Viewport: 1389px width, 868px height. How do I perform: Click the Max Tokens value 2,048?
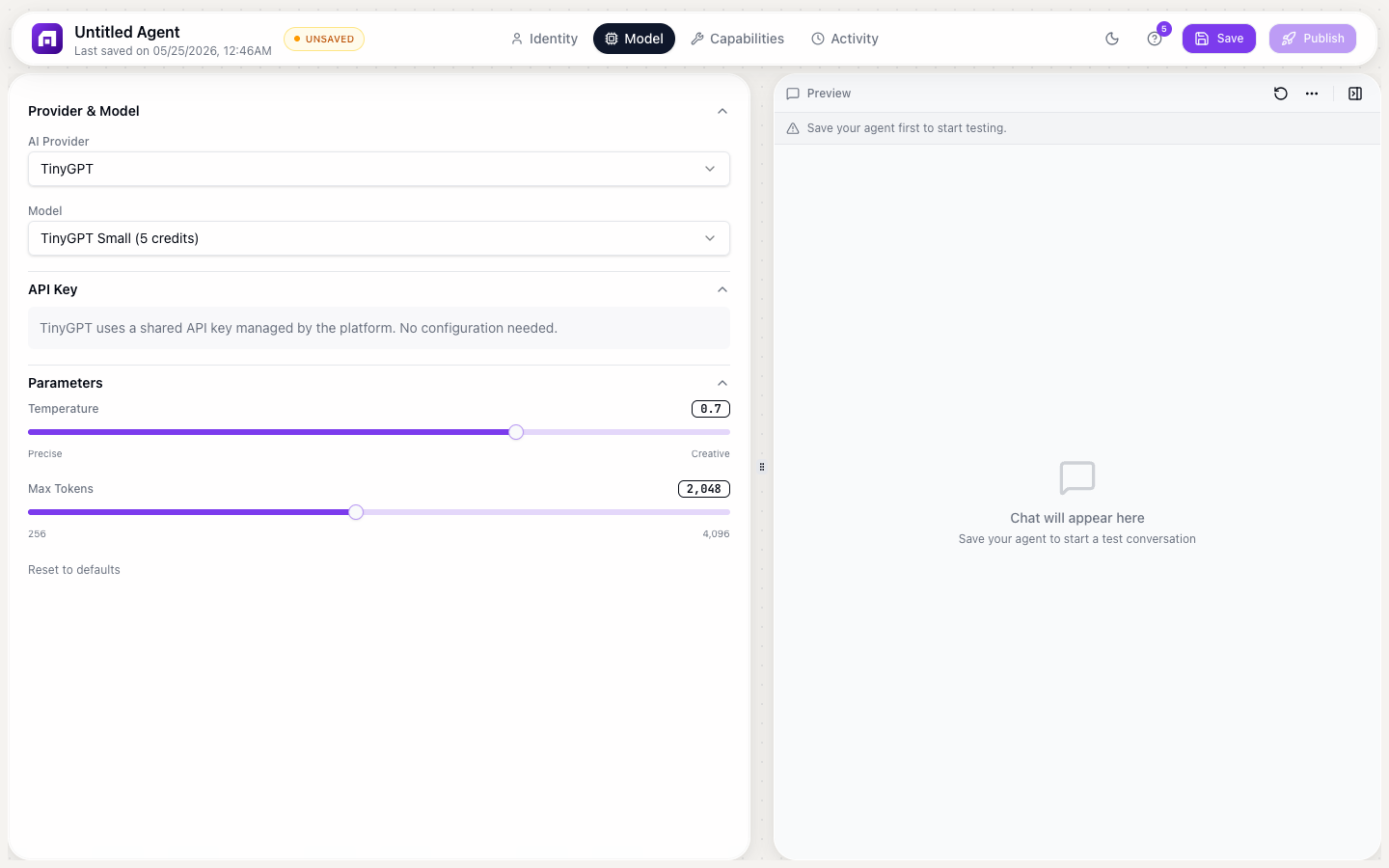coord(704,489)
